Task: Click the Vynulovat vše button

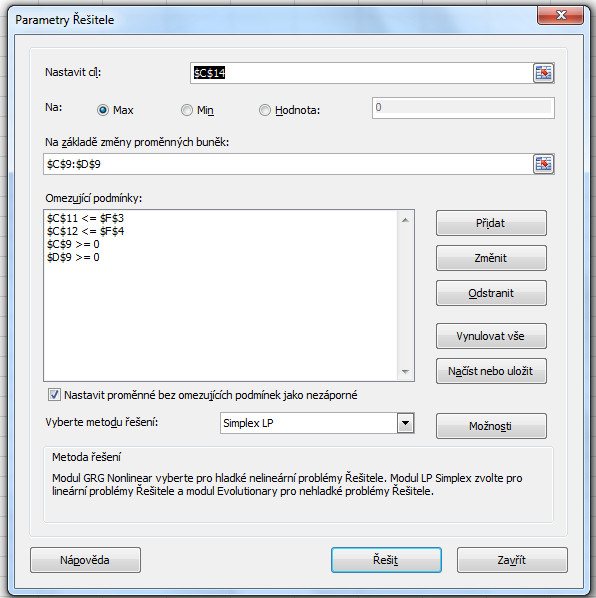Action: [x=491, y=336]
